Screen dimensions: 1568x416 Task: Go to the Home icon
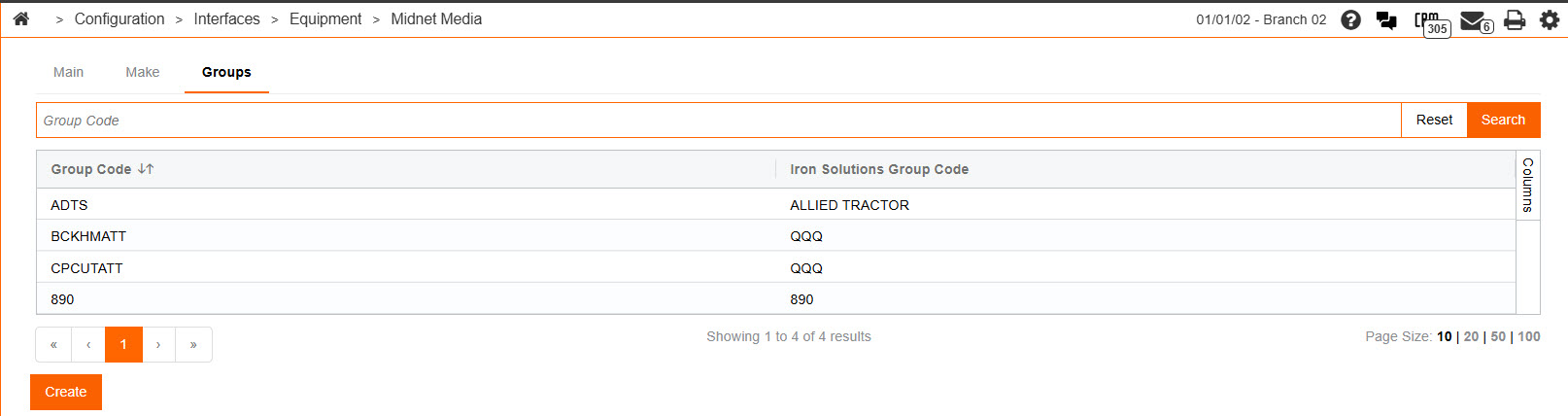[x=21, y=18]
